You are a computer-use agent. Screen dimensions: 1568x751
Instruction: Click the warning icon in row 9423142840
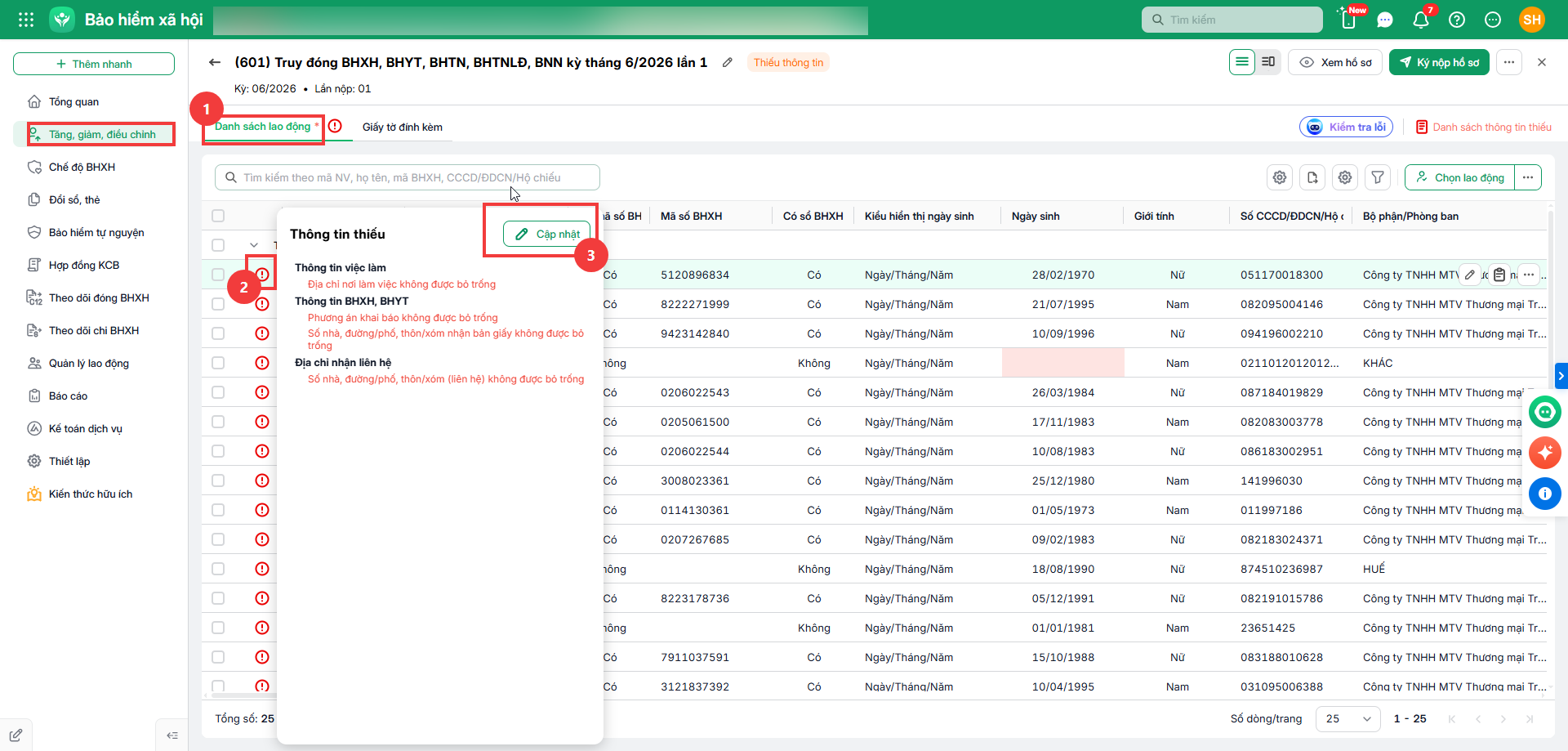[262, 333]
